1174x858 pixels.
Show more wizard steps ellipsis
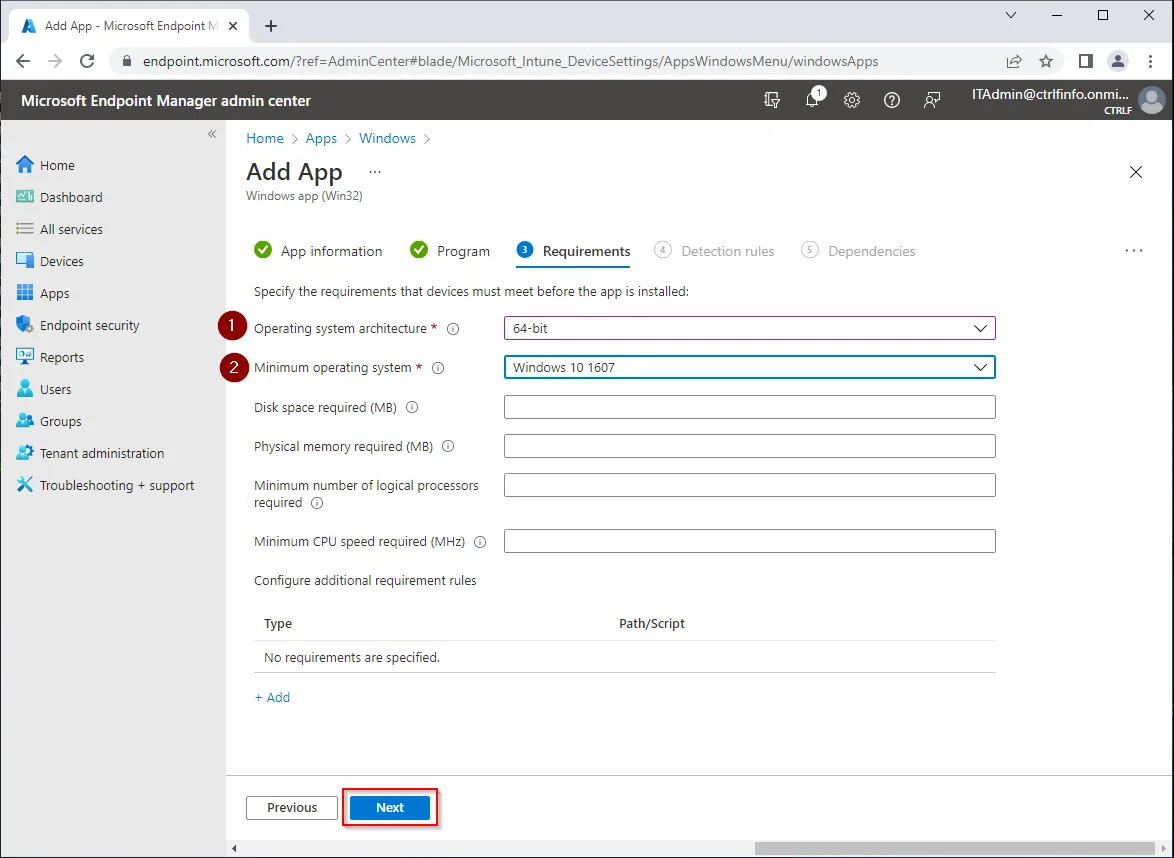(x=1134, y=251)
